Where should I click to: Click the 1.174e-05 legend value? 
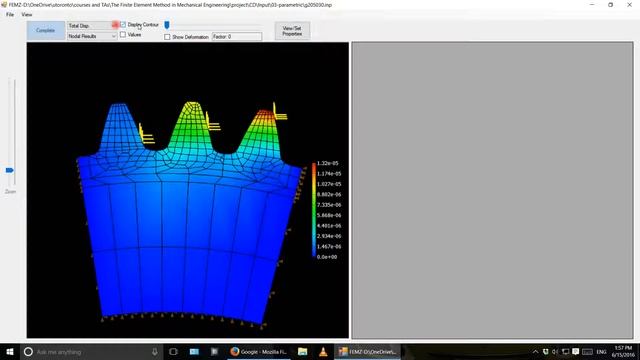tap(329, 174)
